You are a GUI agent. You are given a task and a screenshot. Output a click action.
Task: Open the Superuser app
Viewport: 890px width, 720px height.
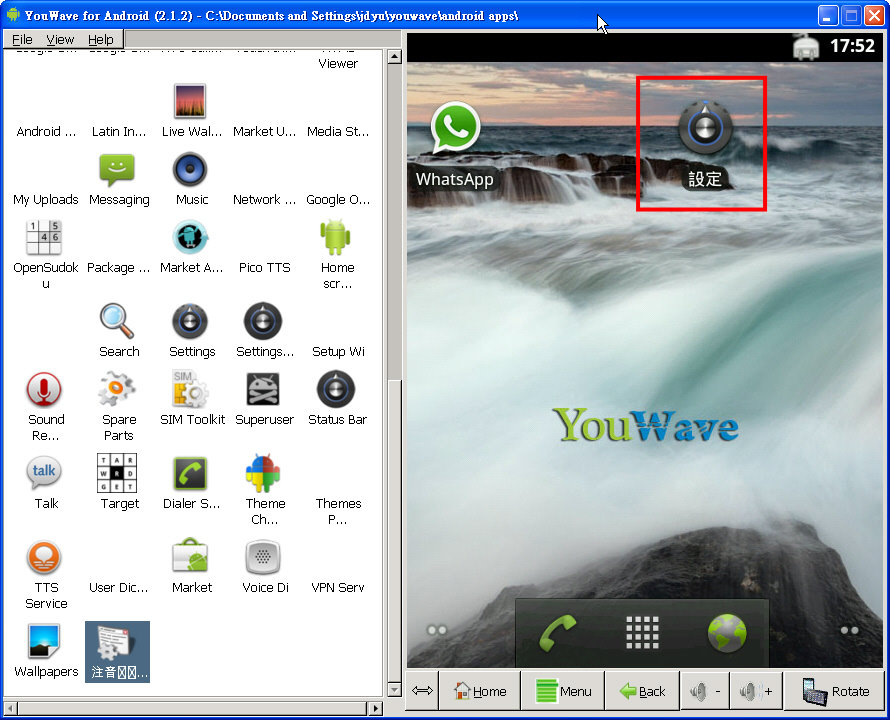(x=263, y=390)
